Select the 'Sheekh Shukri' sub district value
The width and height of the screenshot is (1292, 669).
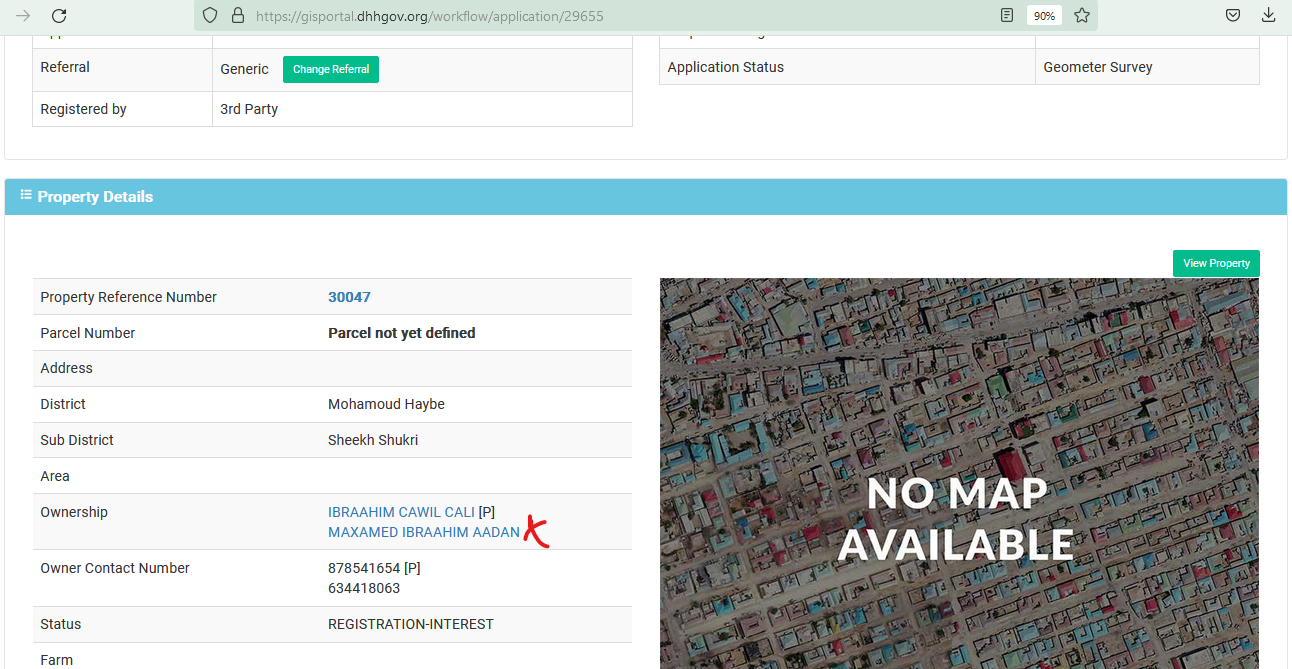373,440
